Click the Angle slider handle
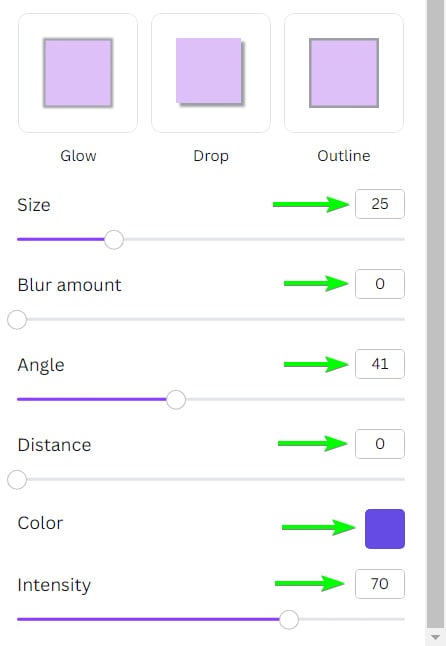The image size is (446, 646). [176, 399]
